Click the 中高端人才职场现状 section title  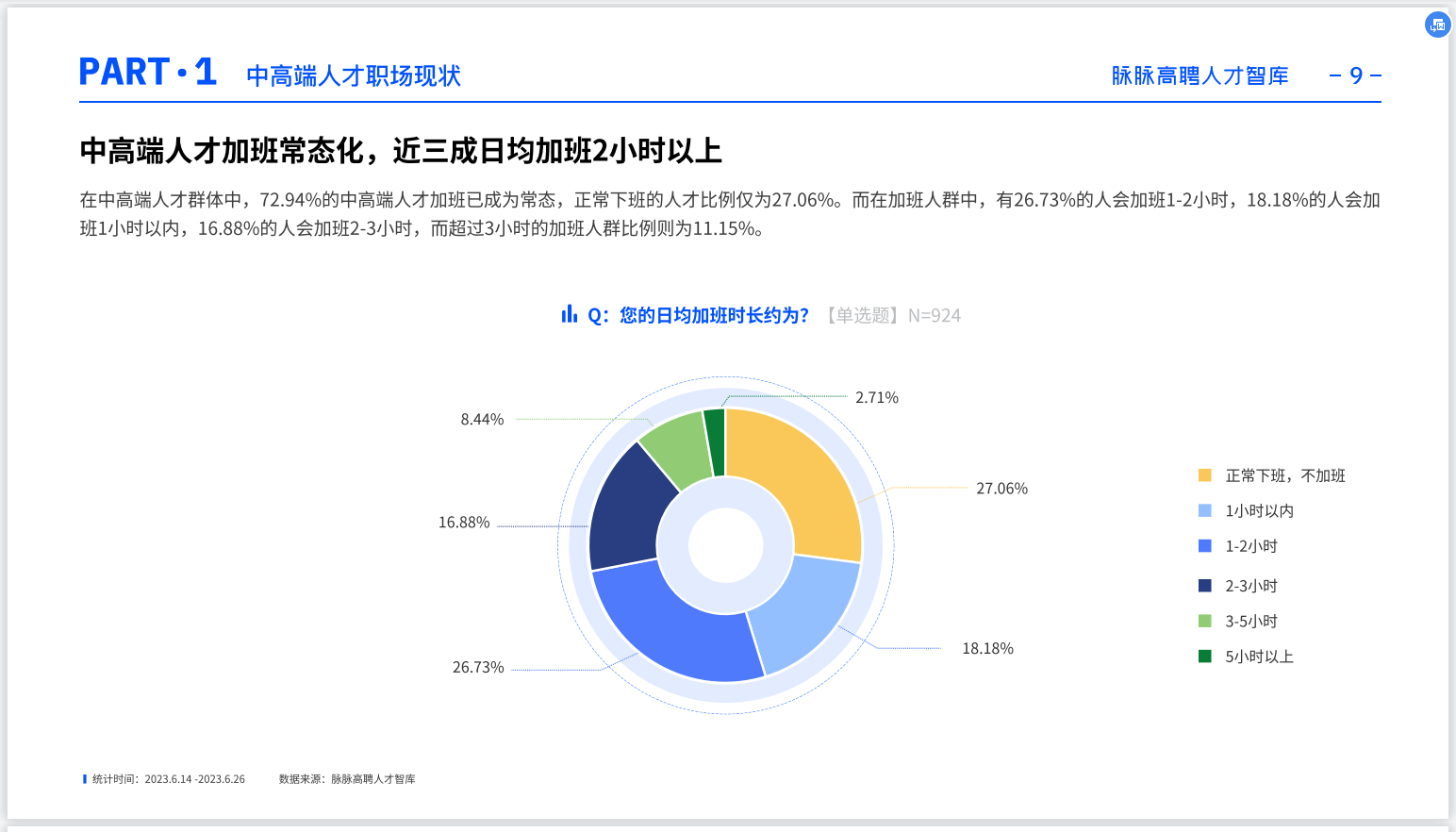point(354,75)
